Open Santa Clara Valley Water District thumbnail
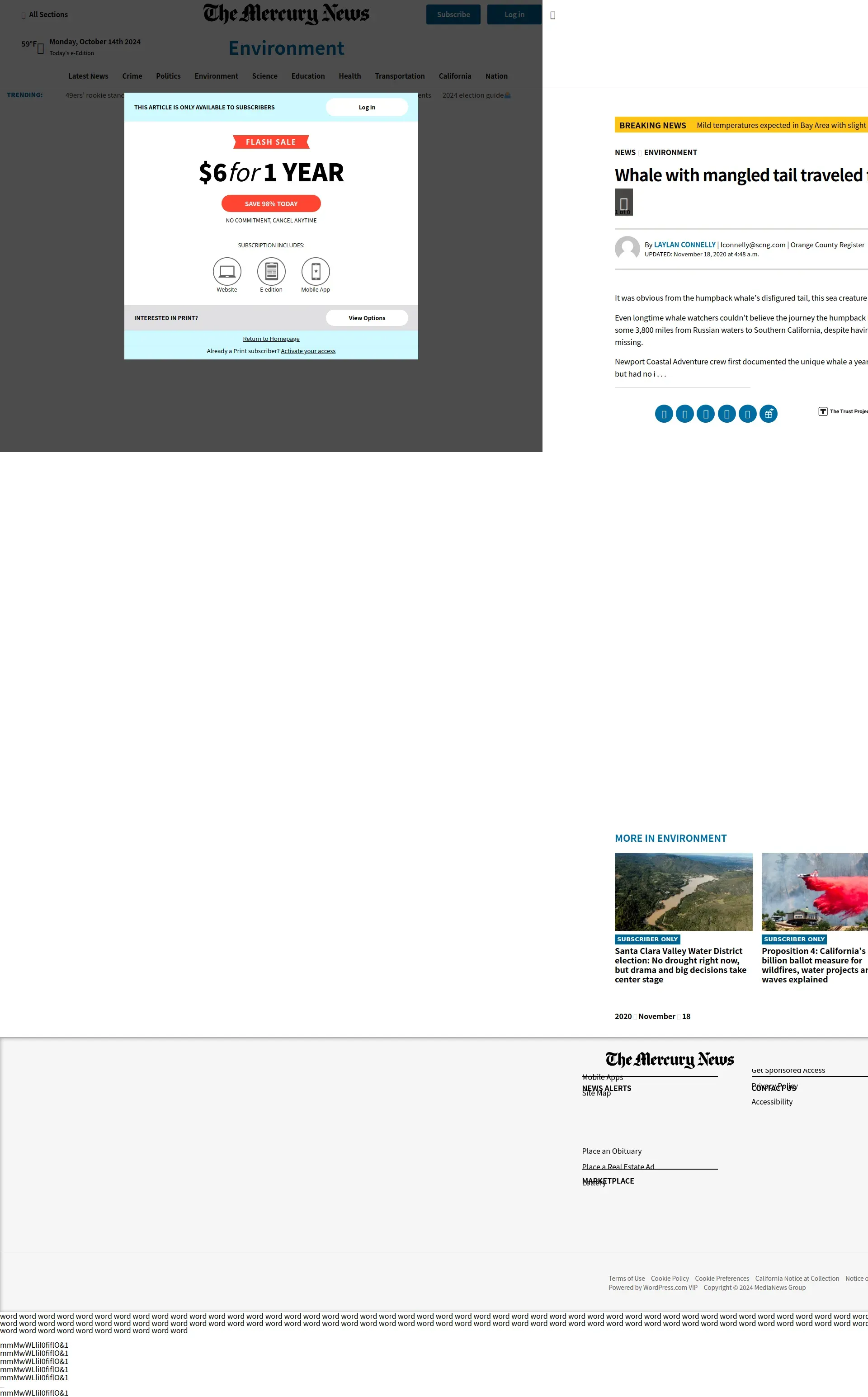Viewport: 868px width, 1397px height. tap(683, 892)
